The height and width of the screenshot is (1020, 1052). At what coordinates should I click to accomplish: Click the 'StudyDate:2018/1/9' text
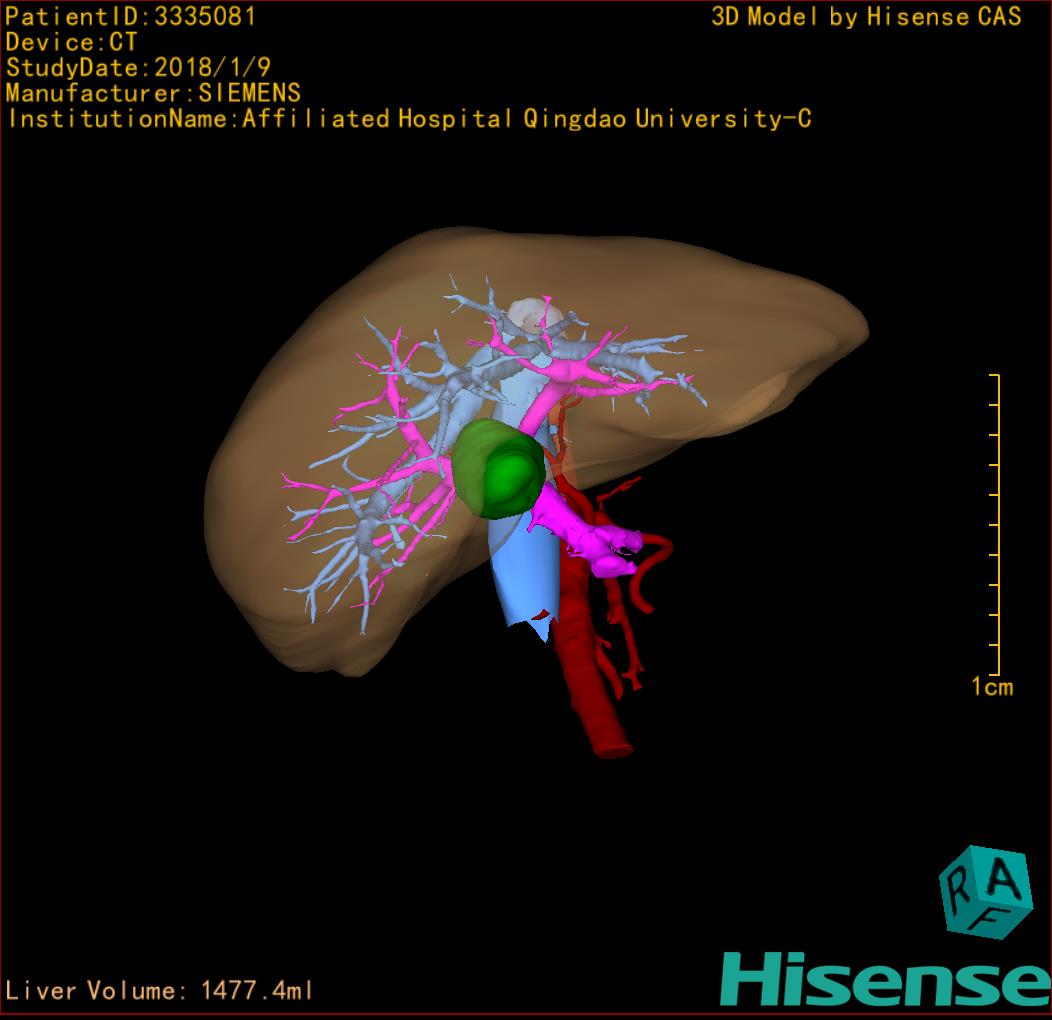138,67
